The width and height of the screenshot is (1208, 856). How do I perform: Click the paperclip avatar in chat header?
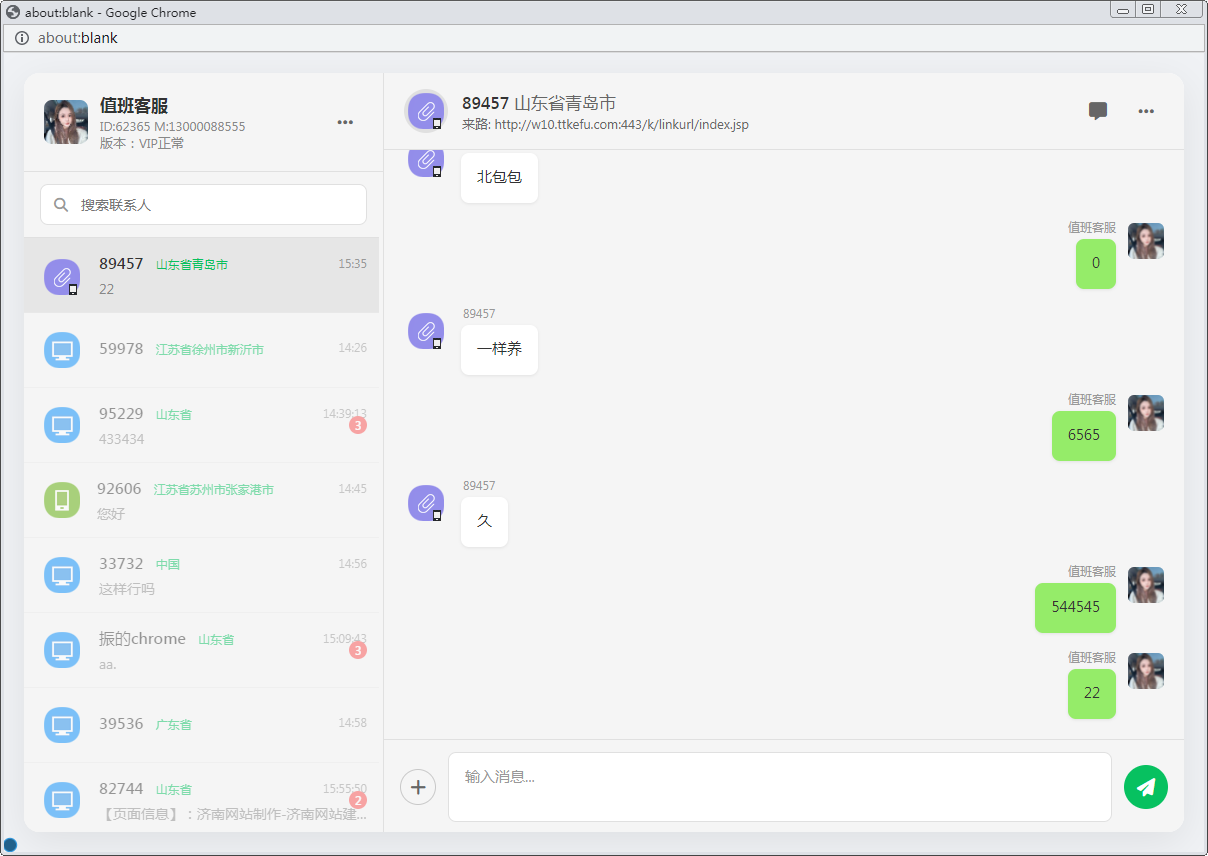(x=426, y=111)
